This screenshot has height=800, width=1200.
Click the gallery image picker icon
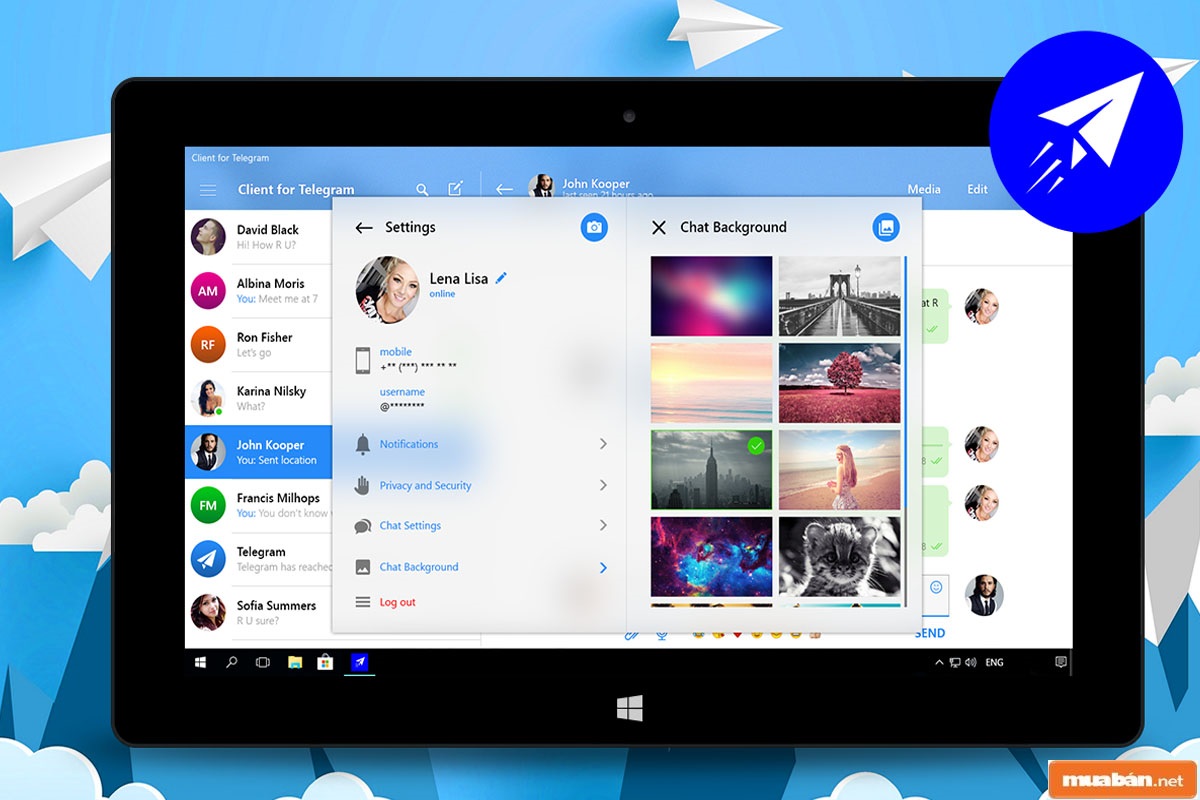(885, 227)
